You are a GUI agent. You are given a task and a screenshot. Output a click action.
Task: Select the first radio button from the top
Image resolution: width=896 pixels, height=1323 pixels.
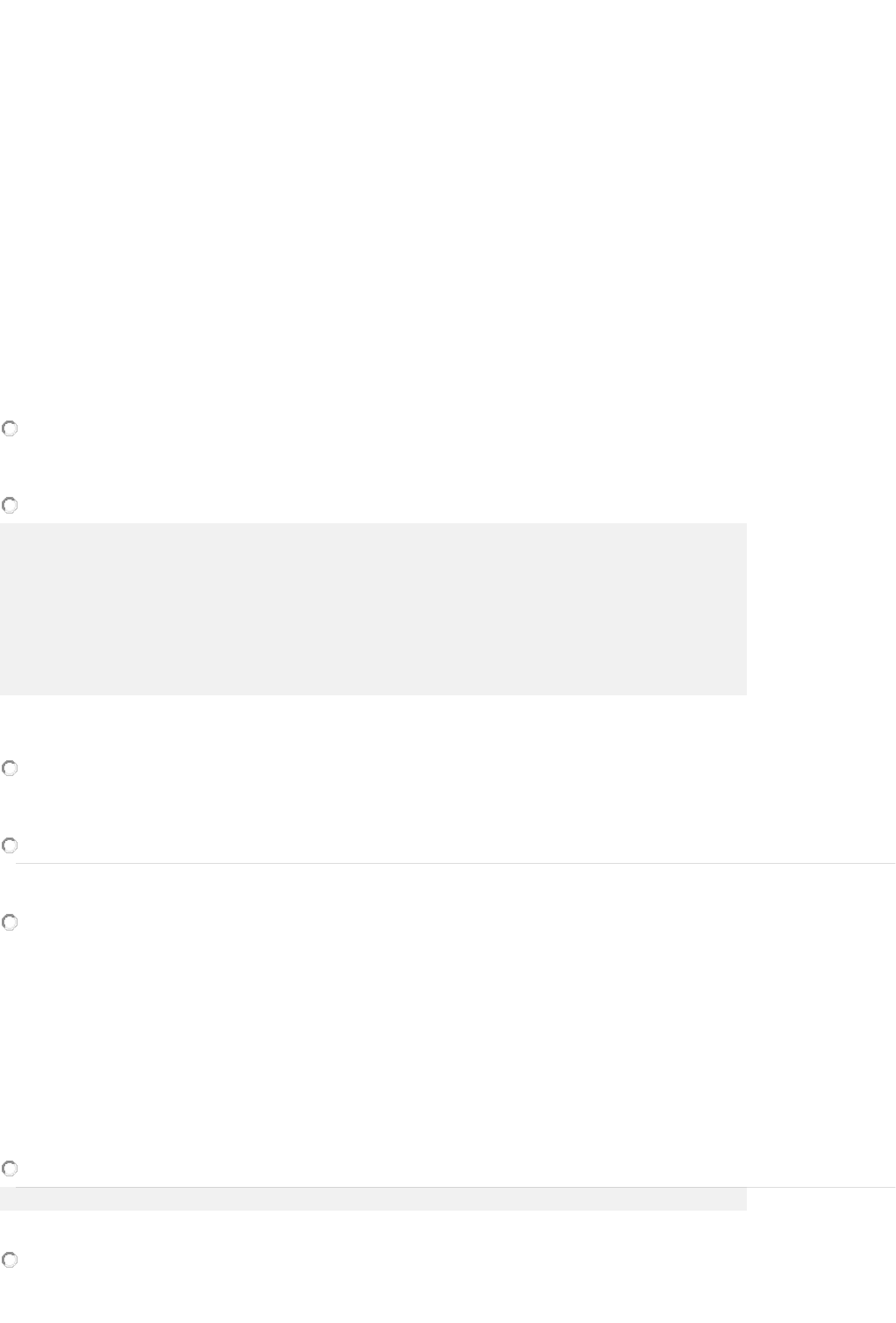coord(10,429)
